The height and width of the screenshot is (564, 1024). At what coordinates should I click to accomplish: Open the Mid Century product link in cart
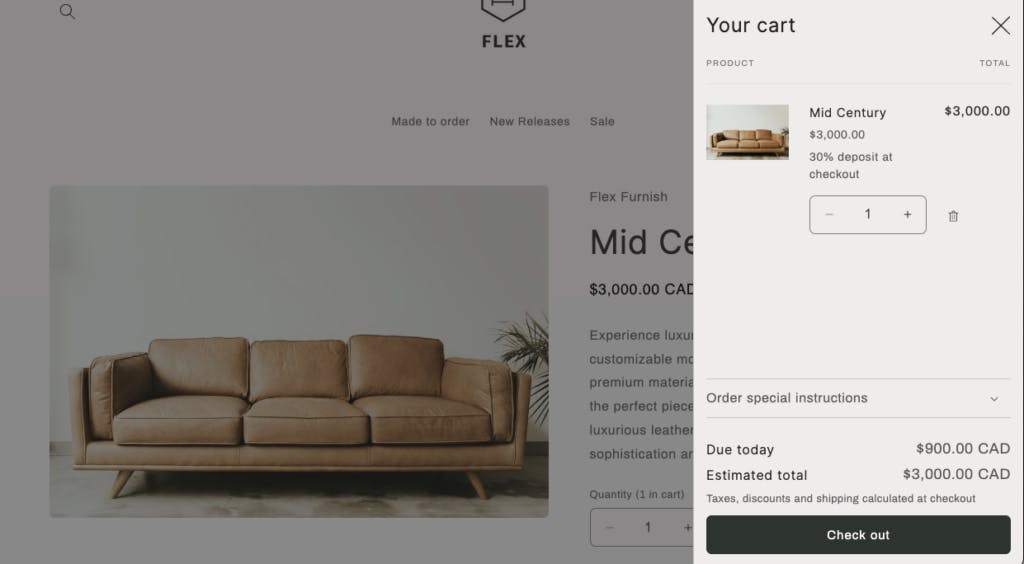(x=848, y=113)
